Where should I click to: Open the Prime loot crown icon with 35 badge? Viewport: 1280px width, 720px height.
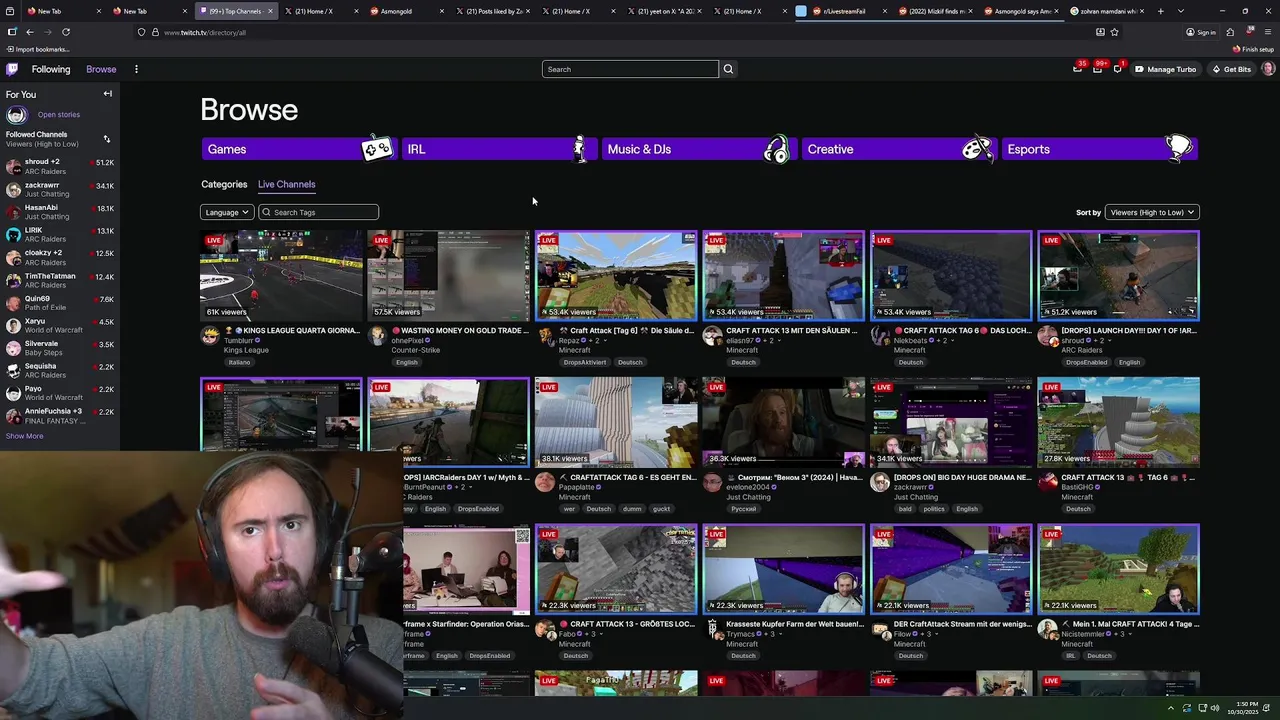click(1077, 69)
